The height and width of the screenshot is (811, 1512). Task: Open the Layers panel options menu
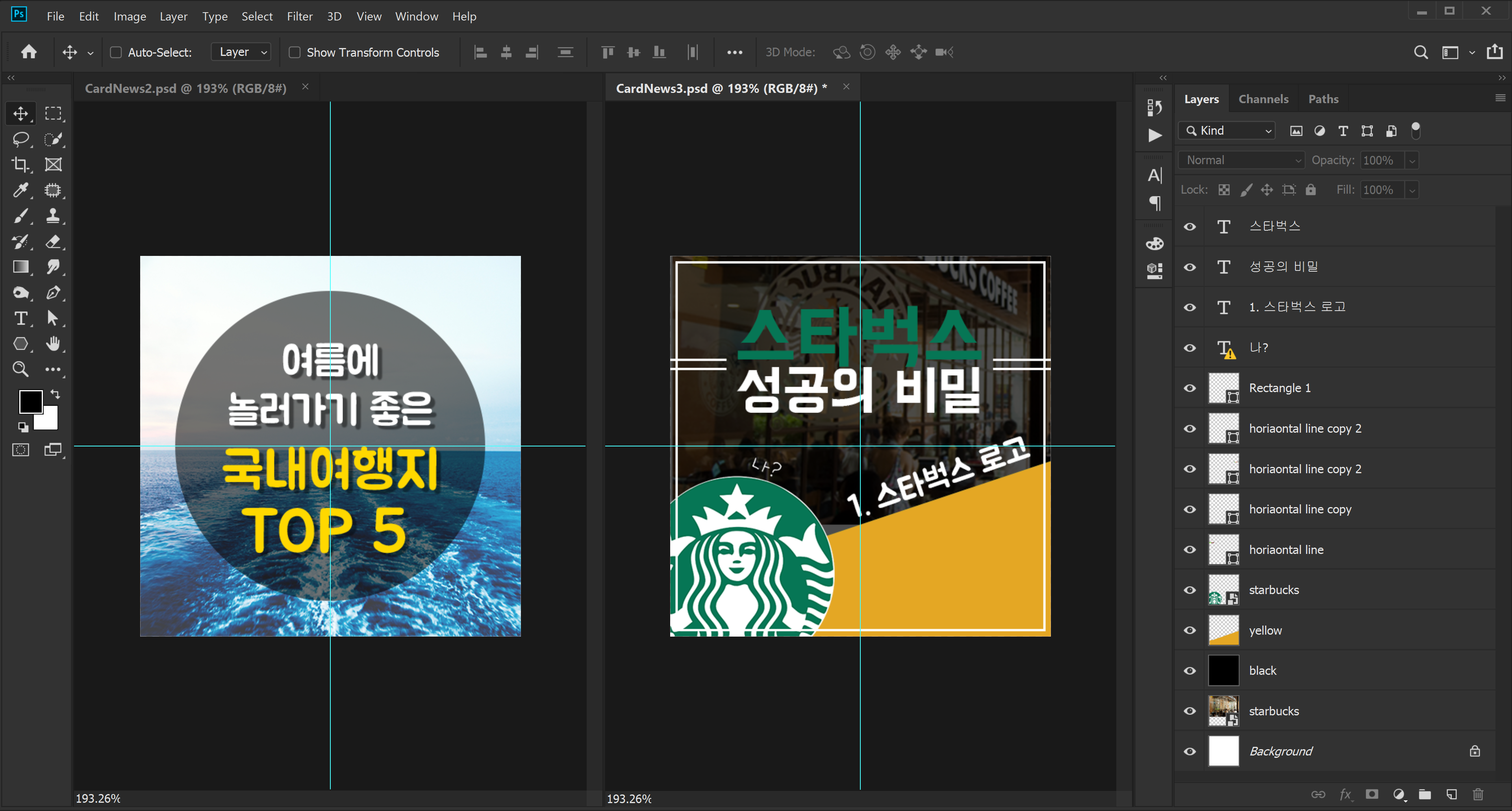point(1500,98)
